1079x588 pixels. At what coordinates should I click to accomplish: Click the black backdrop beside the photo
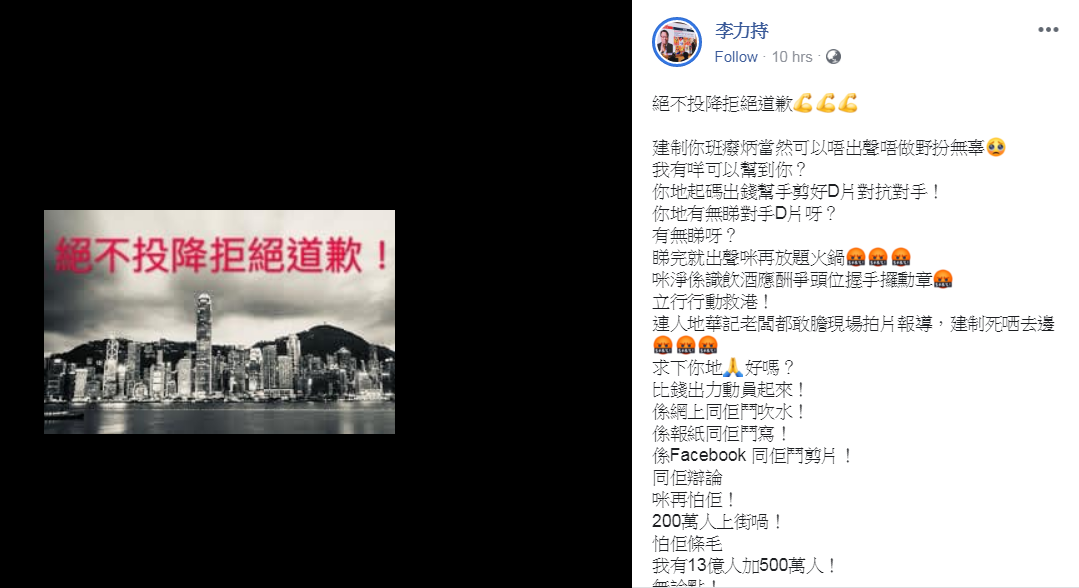pyautogui.click(x=316, y=103)
